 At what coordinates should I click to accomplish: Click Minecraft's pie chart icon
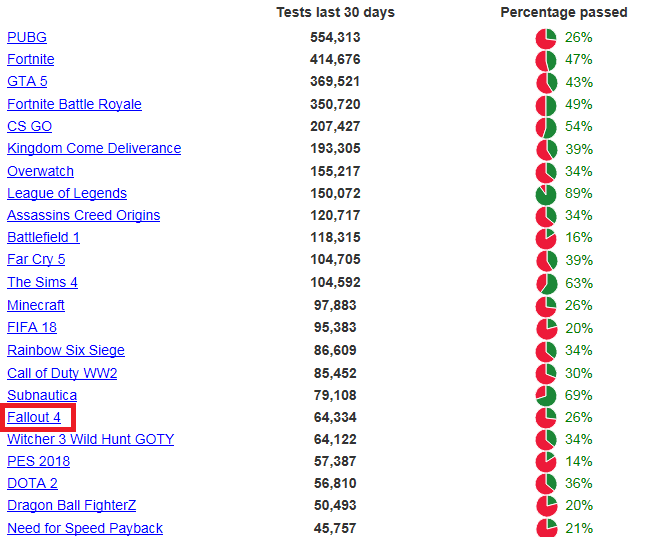546,306
